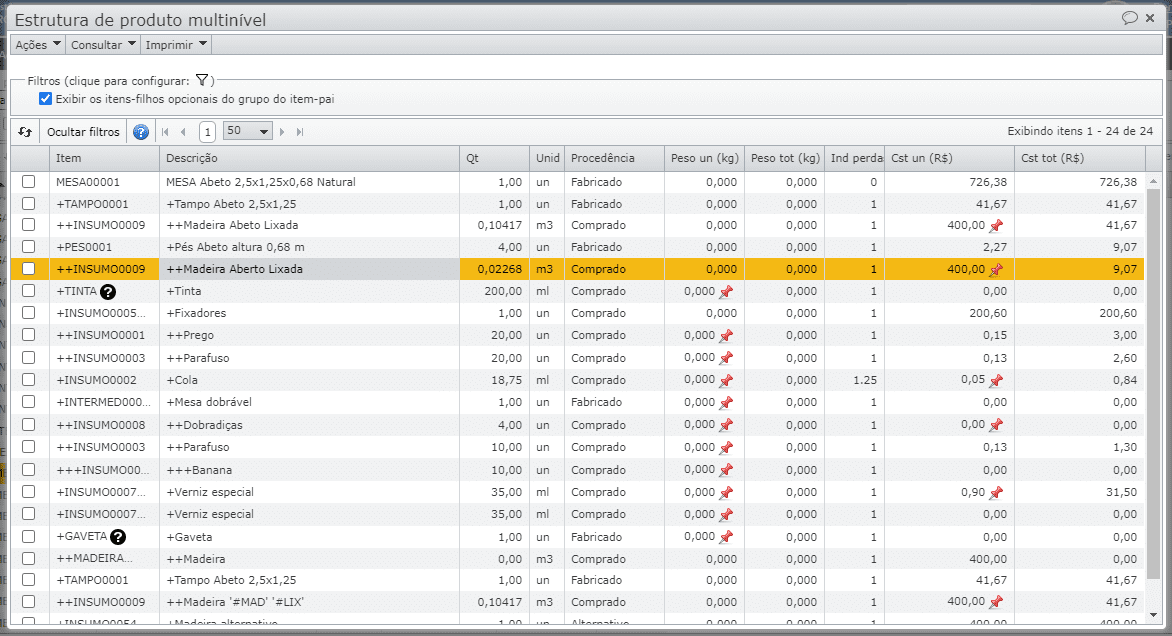
Task: Refresh the product structure grid
Action: [x=25, y=132]
